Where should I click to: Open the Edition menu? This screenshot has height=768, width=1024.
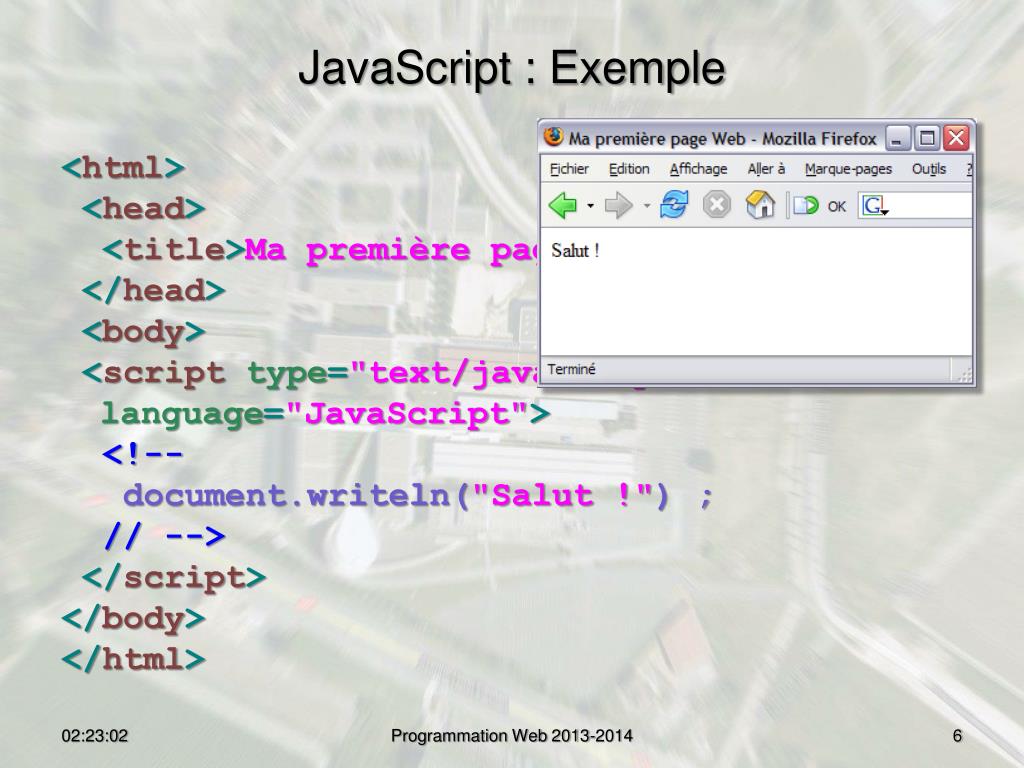point(629,169)
